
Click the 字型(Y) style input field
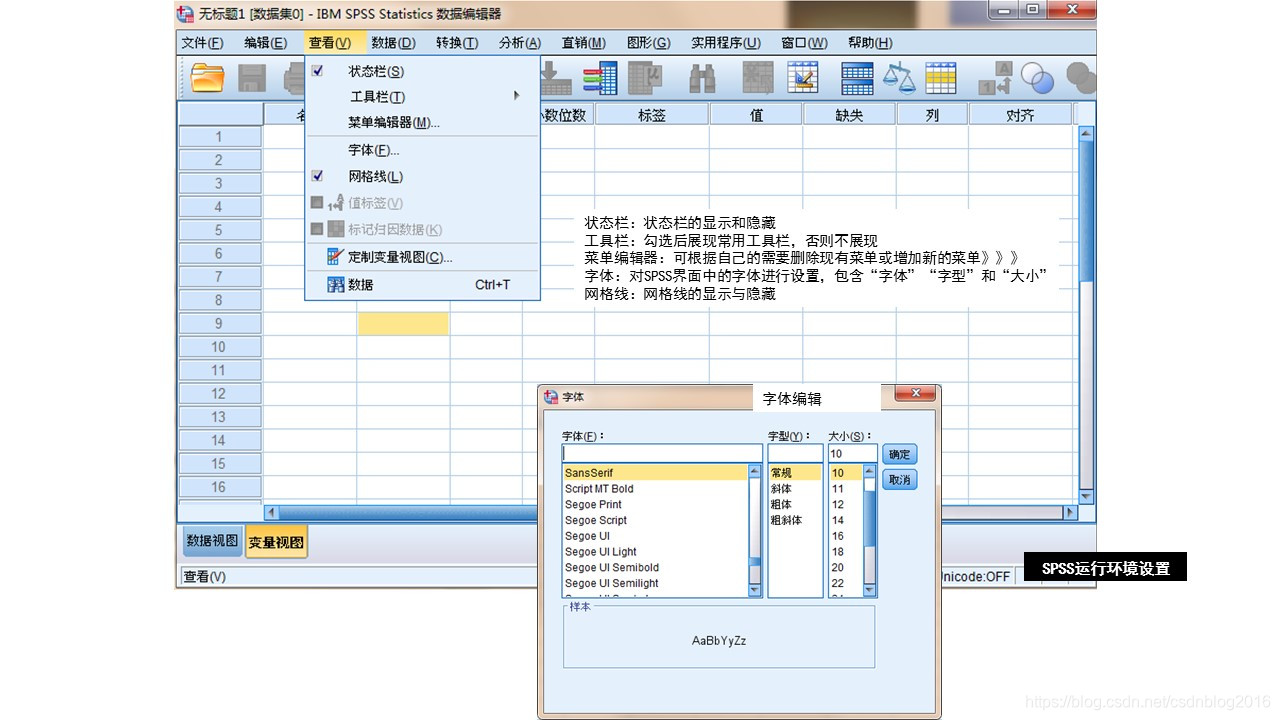coord(795,453)
